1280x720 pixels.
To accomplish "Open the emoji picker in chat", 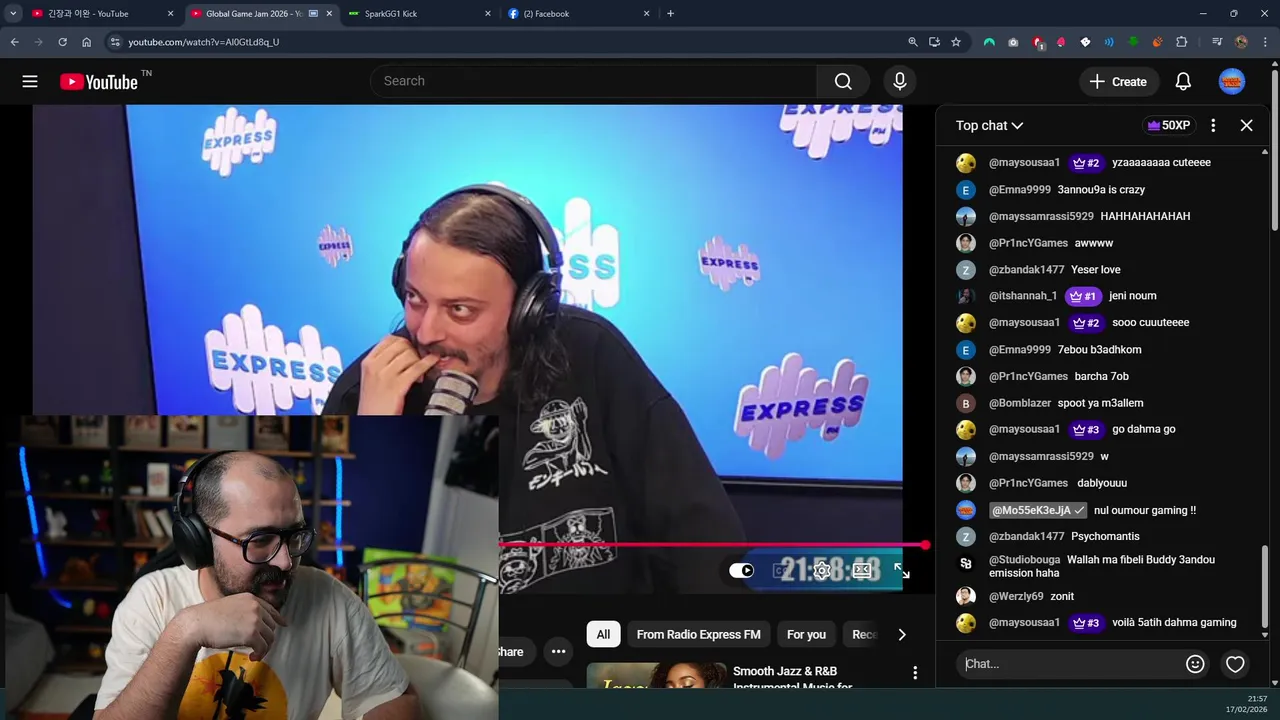I will [1195, 664].
